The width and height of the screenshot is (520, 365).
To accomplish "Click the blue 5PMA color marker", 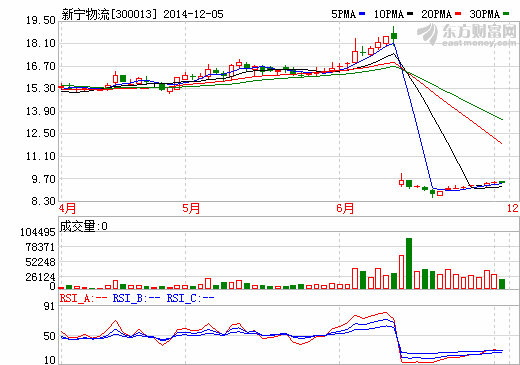I will pyautogui.click(x=362, y=14).
